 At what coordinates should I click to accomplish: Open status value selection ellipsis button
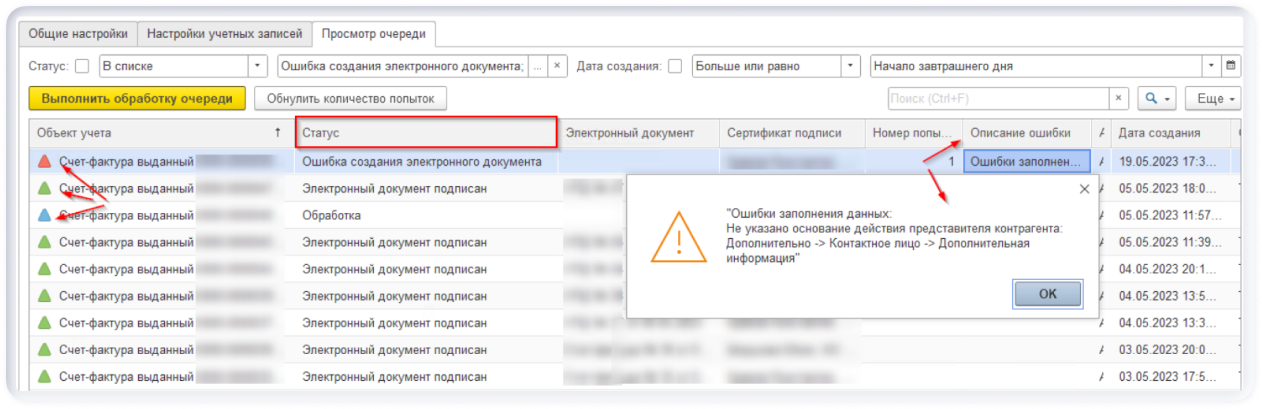pyautogui.click(x=538, y=66)
